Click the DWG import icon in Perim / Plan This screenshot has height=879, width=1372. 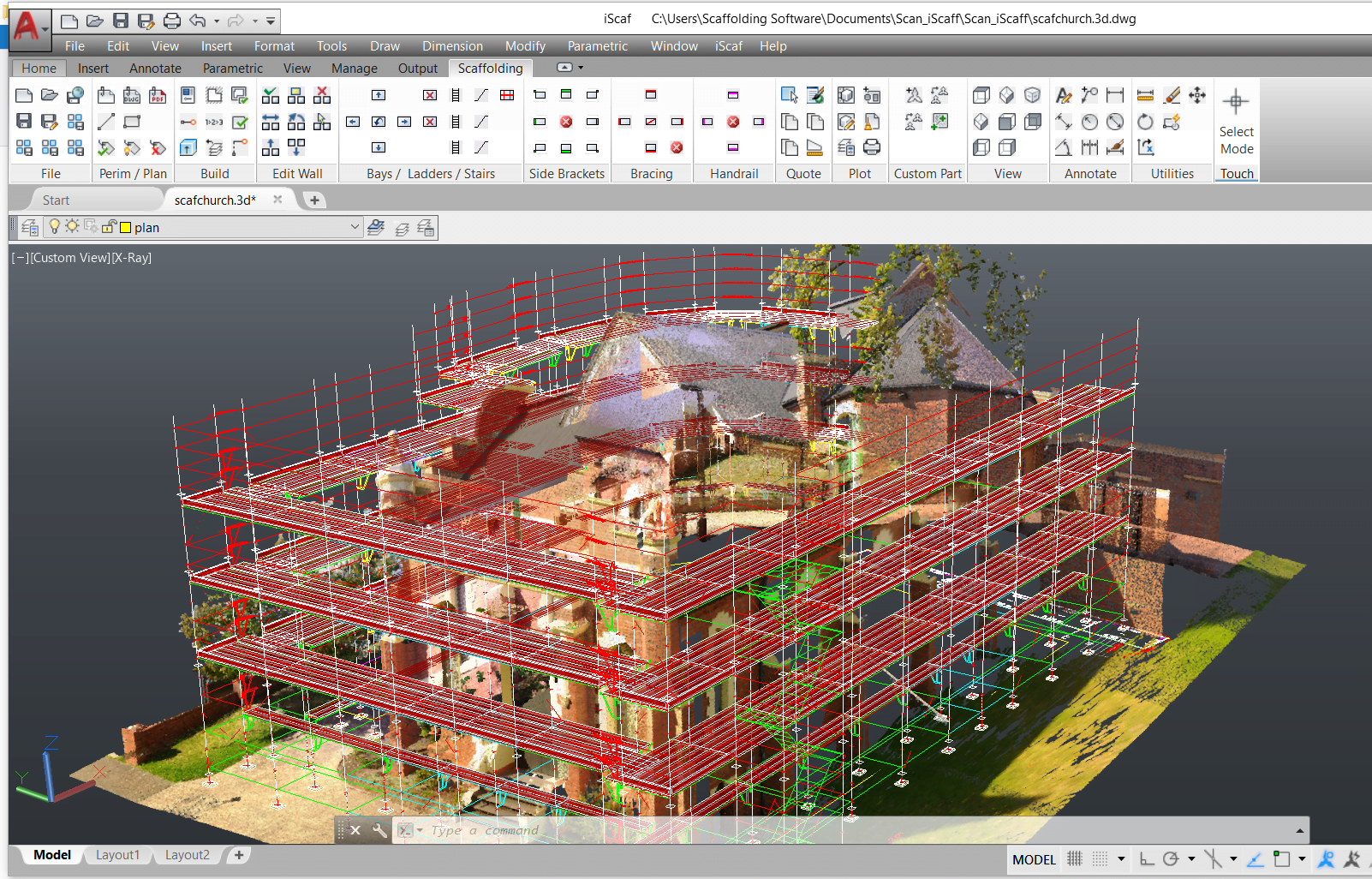click(132, 95)
